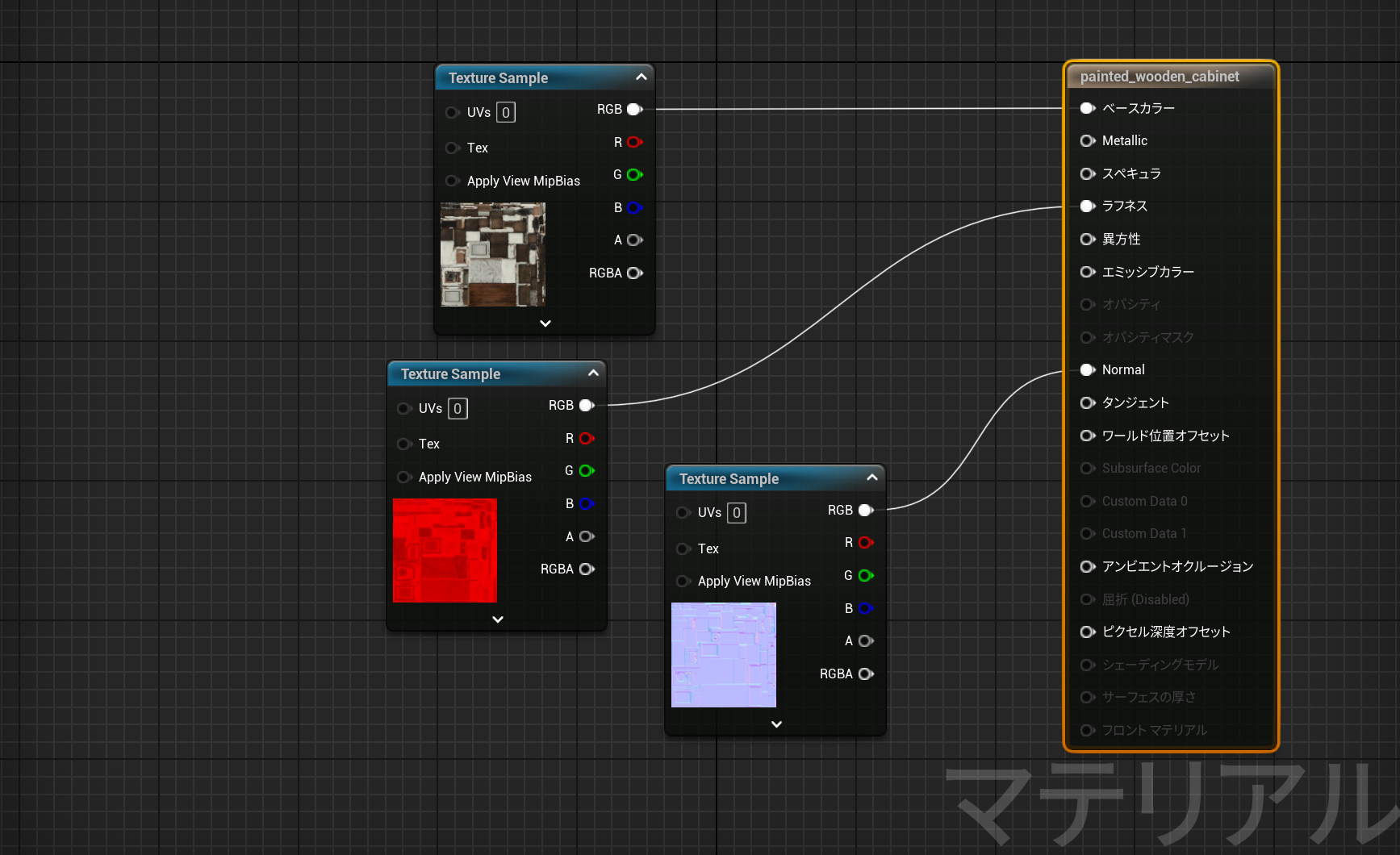Click the red roughness texture preview
Image resolution: width=1400 pixels, height=855 pixels.
(x=445, y=550)
